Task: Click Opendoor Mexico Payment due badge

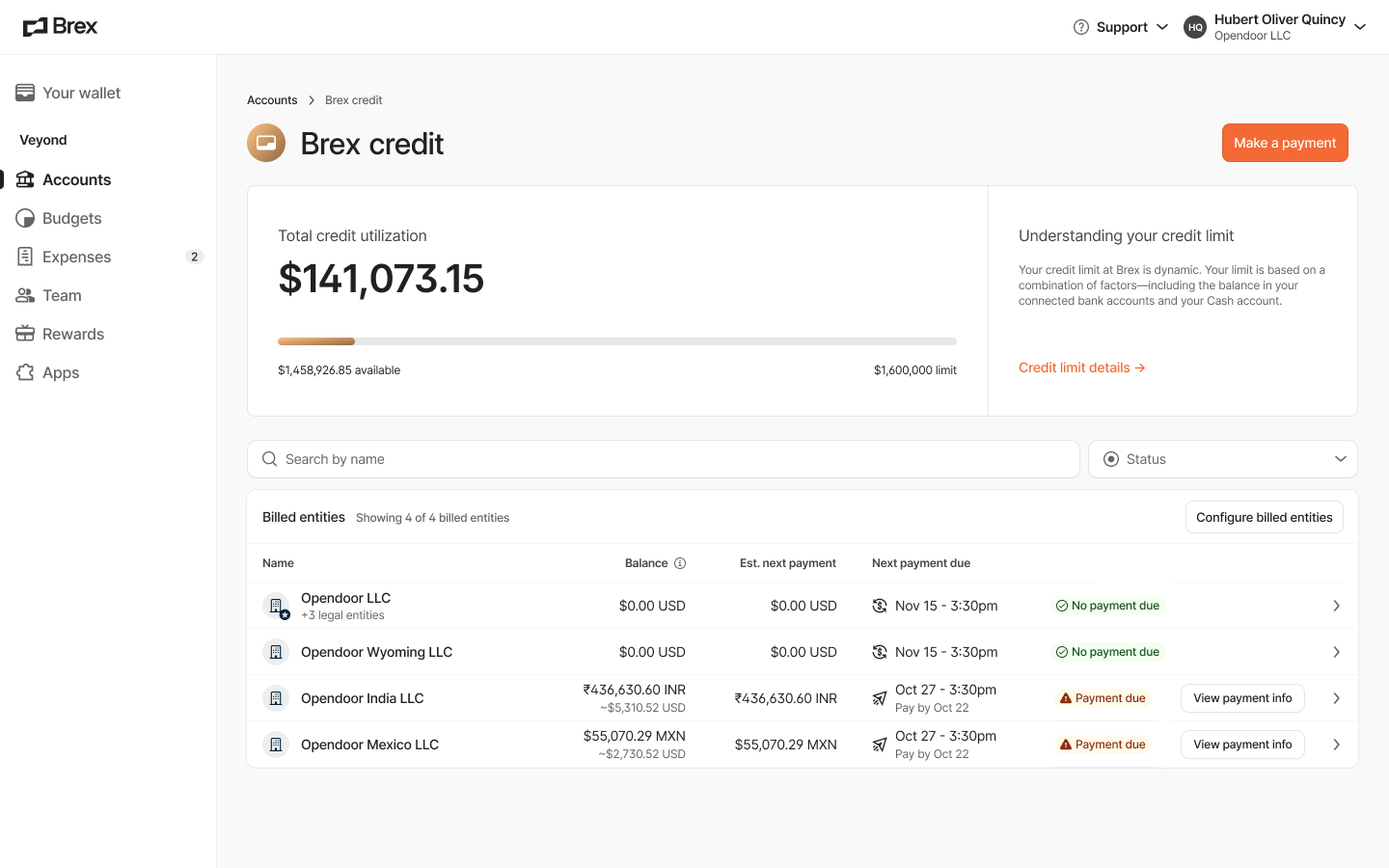Action: click(x=1103, y=745)
